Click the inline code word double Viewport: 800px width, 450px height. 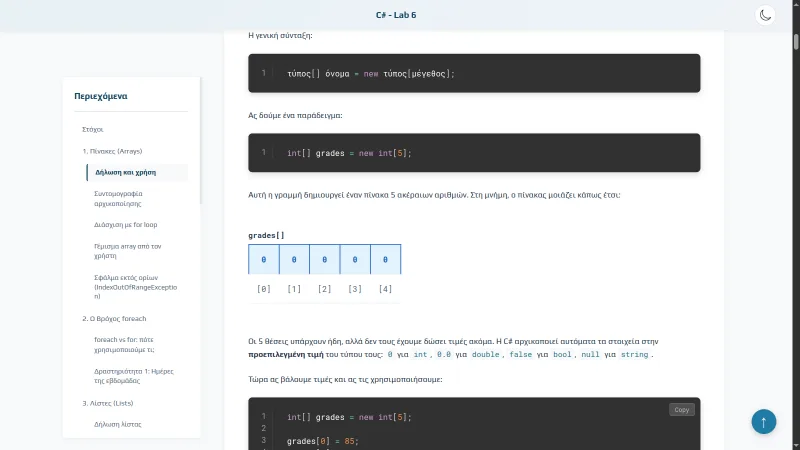click(485, 354)
